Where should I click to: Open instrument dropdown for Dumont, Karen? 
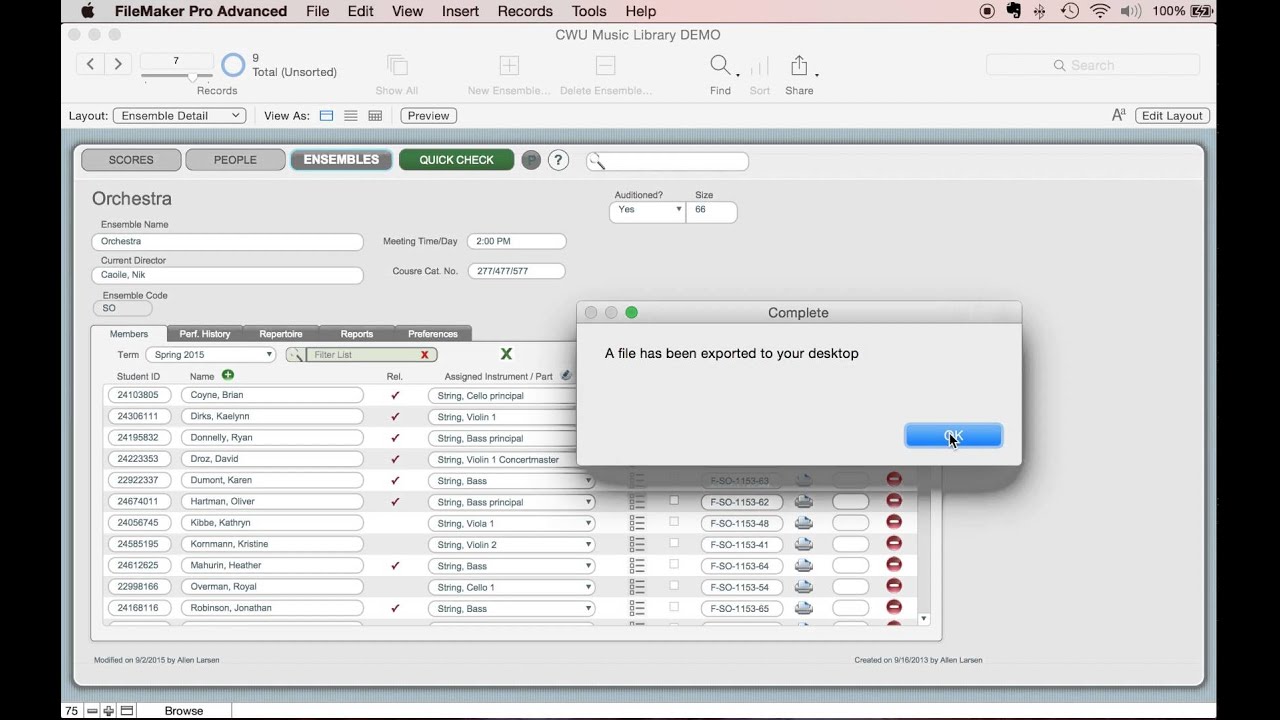[512, 481]
